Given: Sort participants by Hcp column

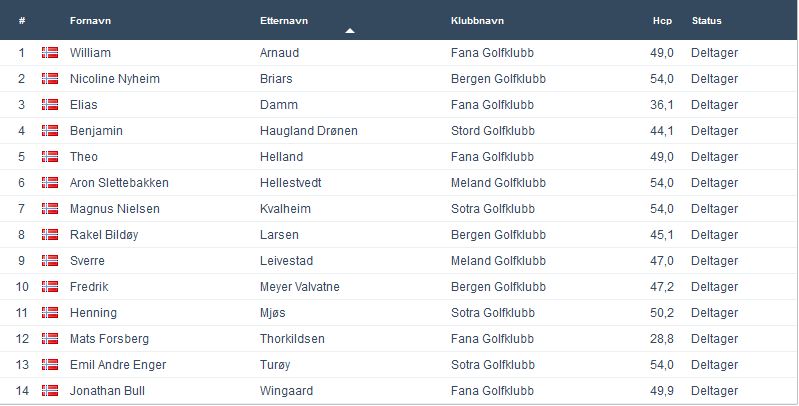Looking at the screenshot, I should [661, 21].
